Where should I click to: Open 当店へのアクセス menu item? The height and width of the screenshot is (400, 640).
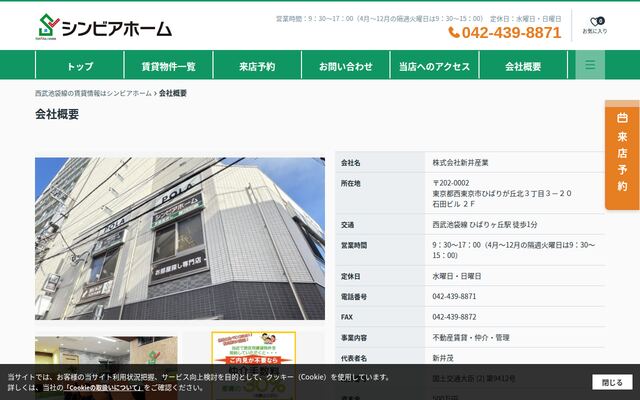(x=434, y=66)
